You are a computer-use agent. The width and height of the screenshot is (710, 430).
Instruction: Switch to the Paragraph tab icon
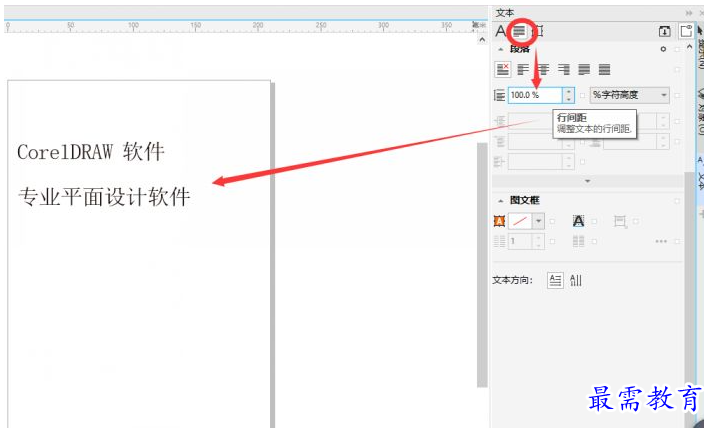[519, 31]
